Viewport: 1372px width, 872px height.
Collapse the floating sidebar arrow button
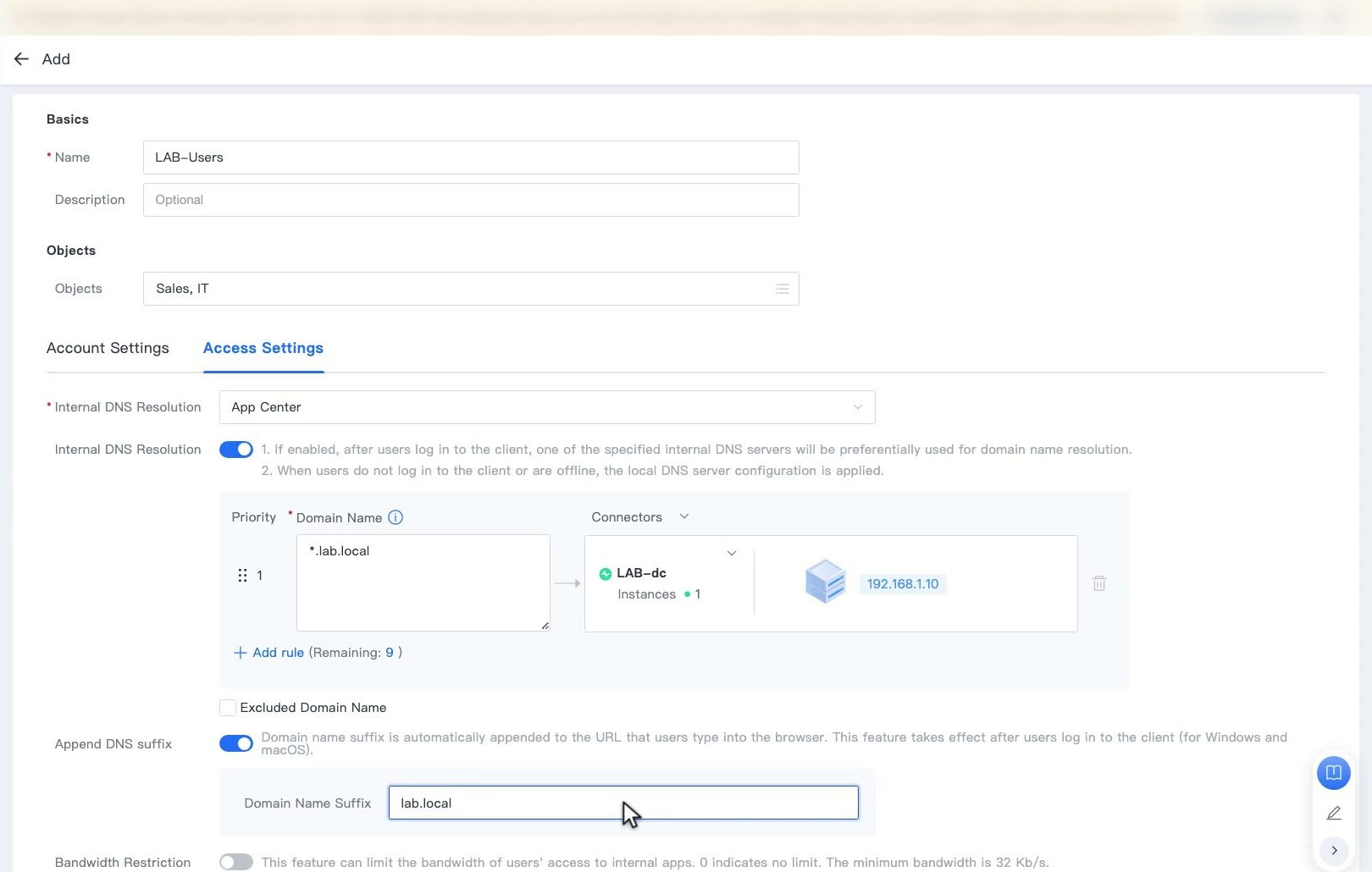click(1334, 850)
